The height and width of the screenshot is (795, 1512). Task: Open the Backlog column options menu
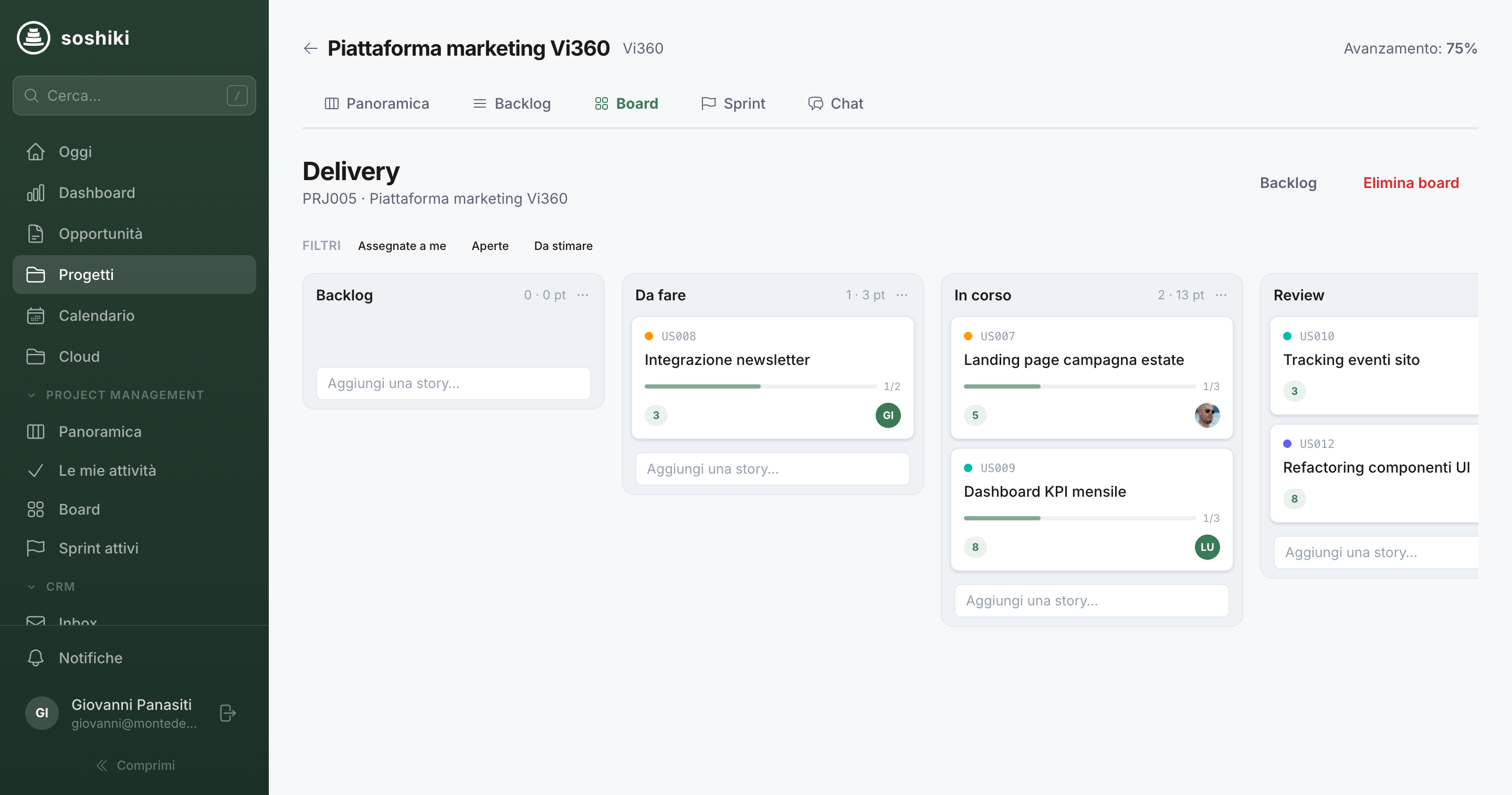[582, 295]
